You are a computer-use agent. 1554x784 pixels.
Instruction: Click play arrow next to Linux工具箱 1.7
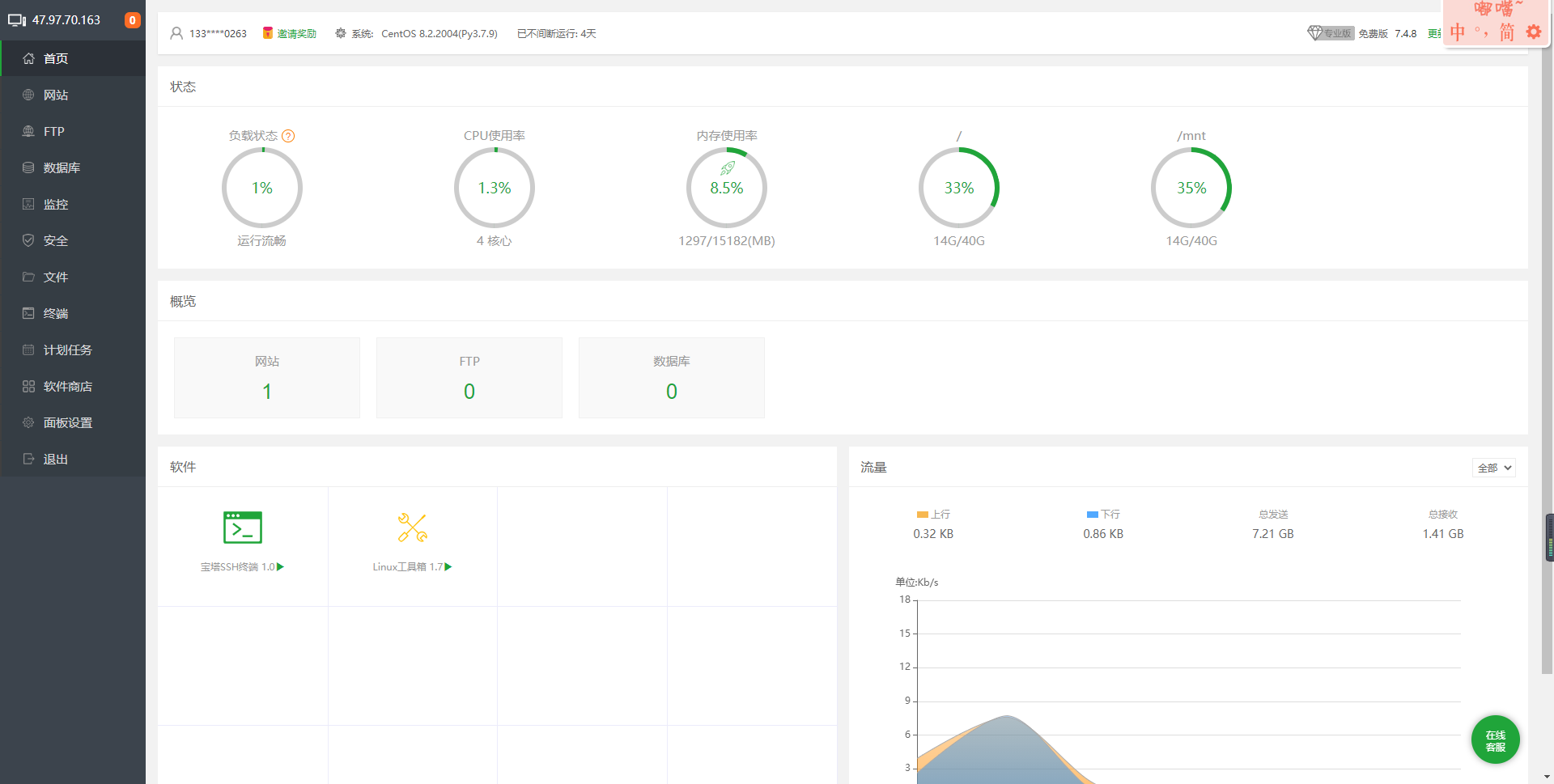coord(448,567)
